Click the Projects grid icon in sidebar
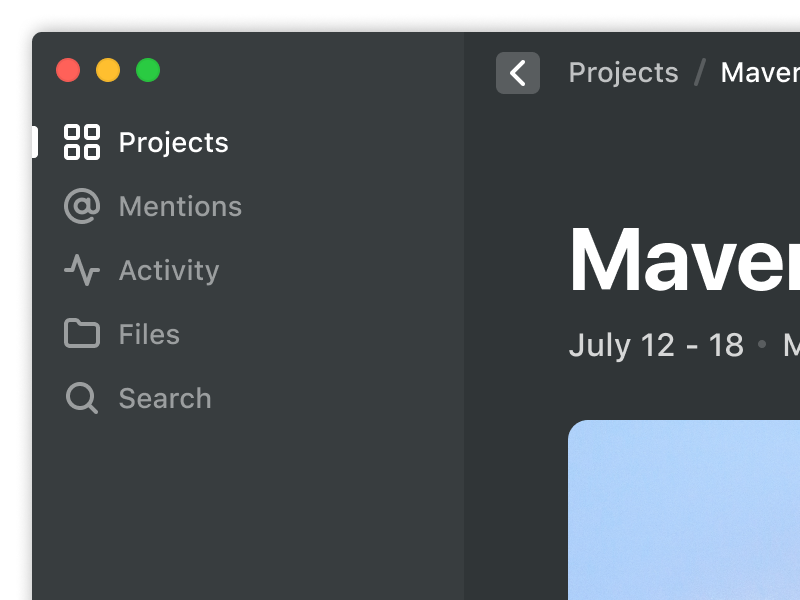Viewport: 800px width, 600px height. click(82, 142)
